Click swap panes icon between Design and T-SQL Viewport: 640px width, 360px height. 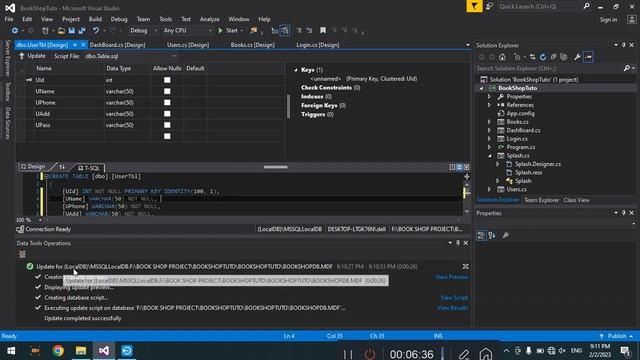click(62, 167)
